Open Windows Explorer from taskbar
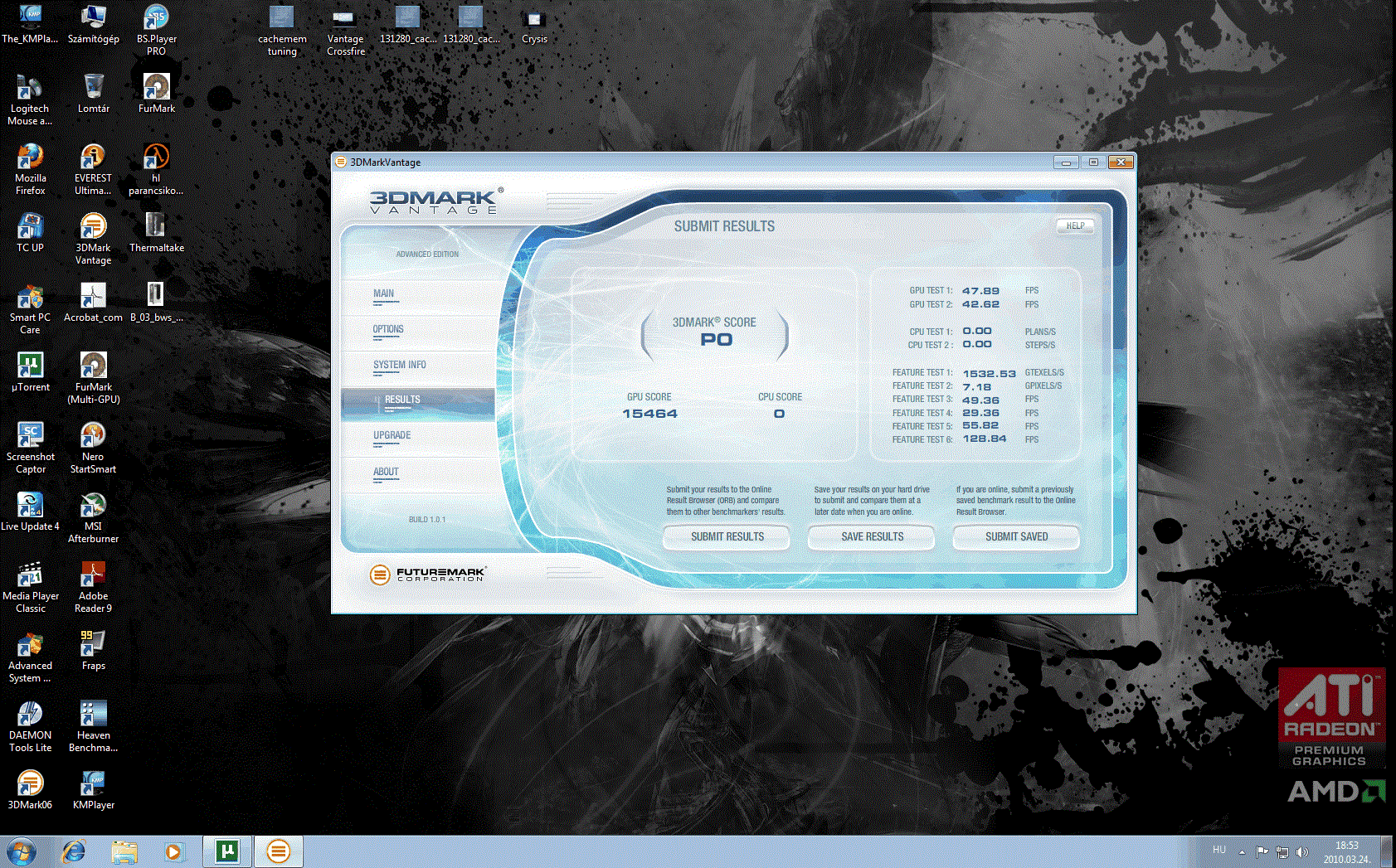Image resolution: width=1396 pixels, height=868 pixels. coord(124,851)
